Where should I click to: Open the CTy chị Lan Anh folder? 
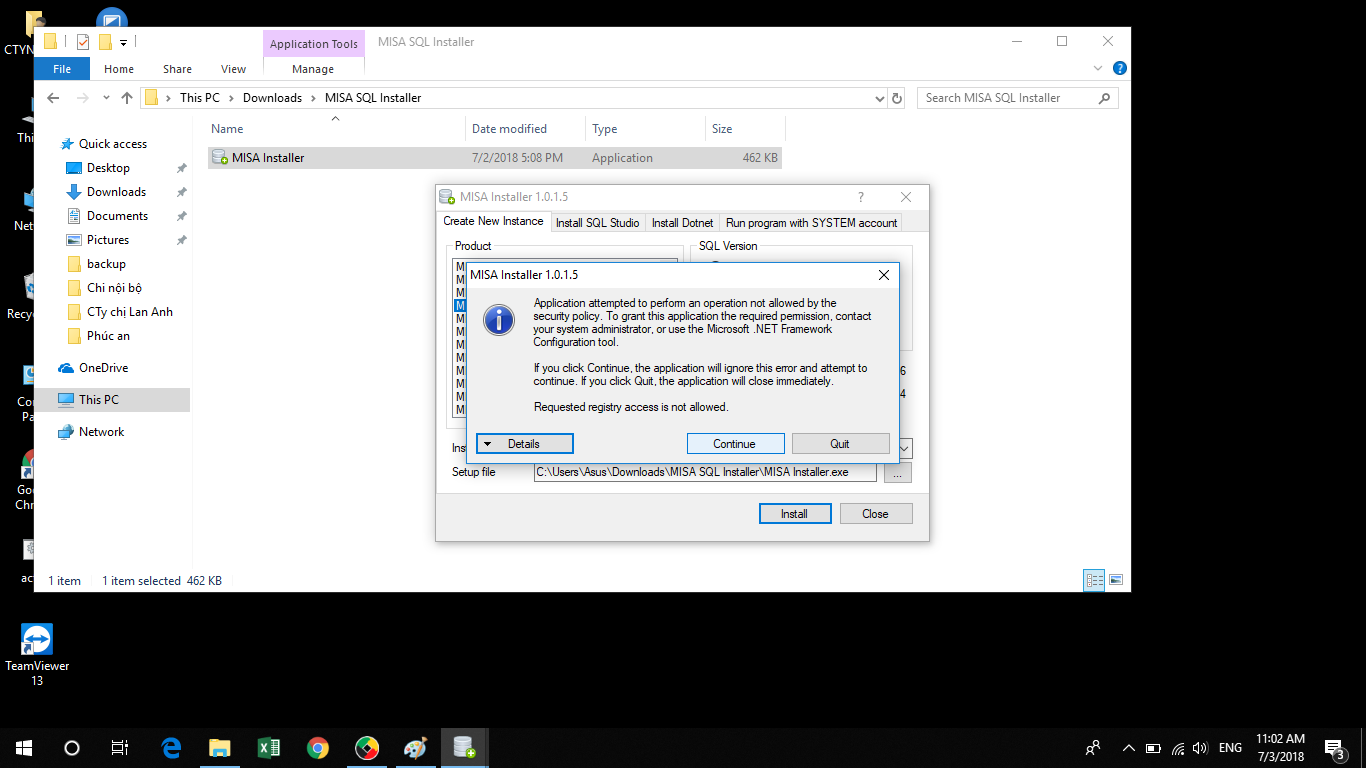129,312
